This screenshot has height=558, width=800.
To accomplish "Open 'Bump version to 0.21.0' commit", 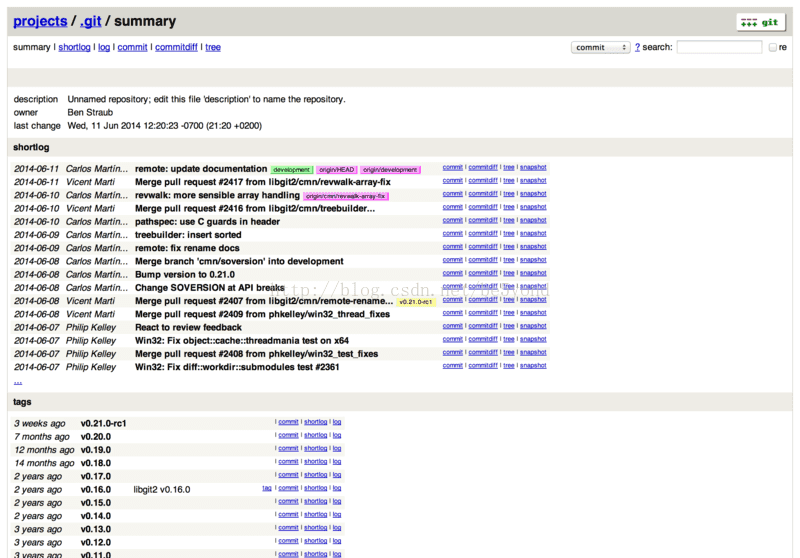I will [185, 274].
